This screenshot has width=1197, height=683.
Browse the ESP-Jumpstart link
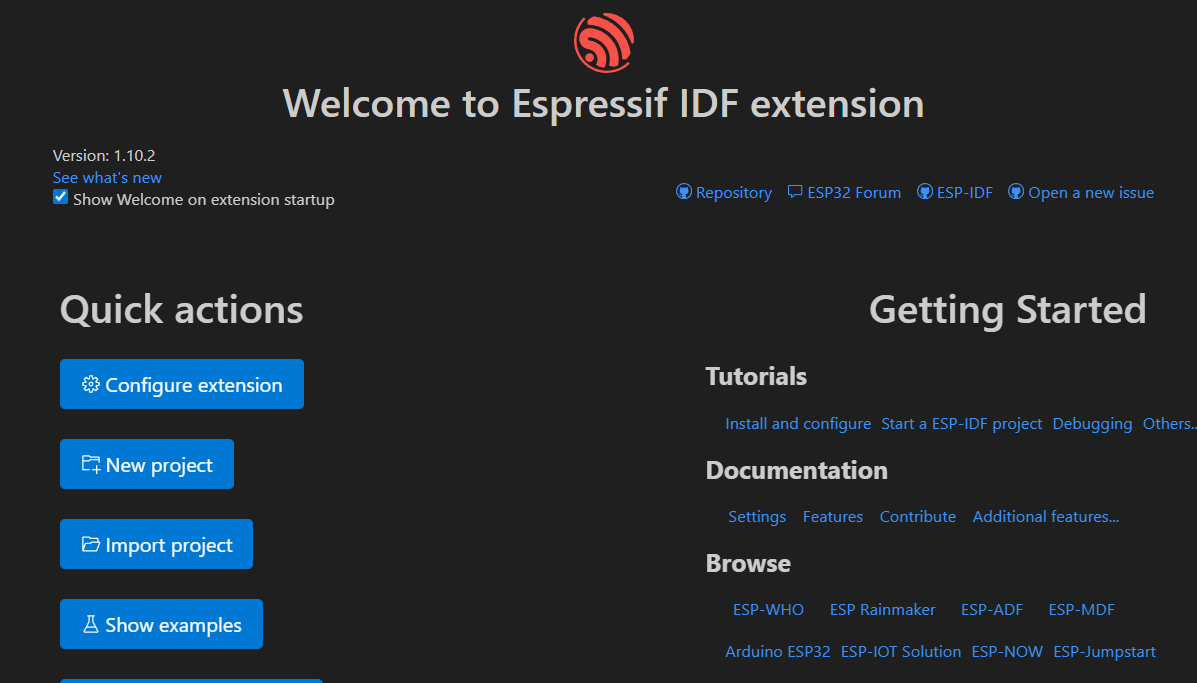coord(1105,652)
